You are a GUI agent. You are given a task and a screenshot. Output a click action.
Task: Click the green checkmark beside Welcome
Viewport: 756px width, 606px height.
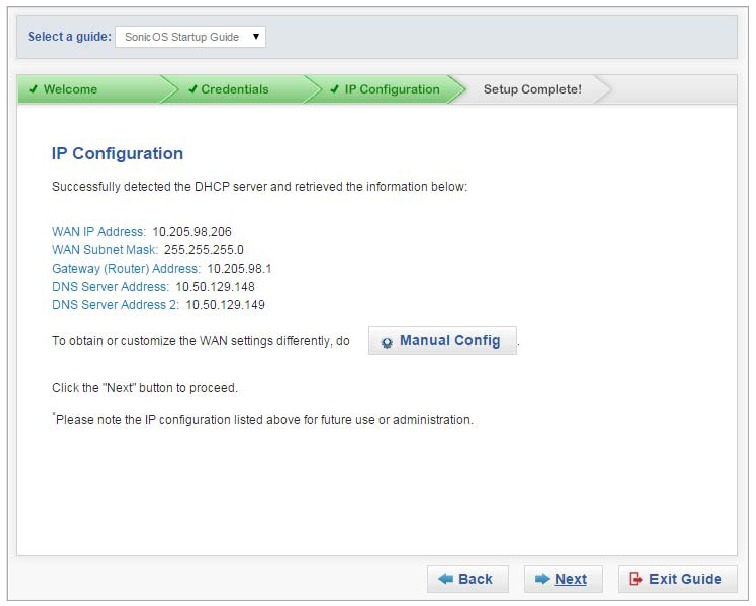coord(34,90)
